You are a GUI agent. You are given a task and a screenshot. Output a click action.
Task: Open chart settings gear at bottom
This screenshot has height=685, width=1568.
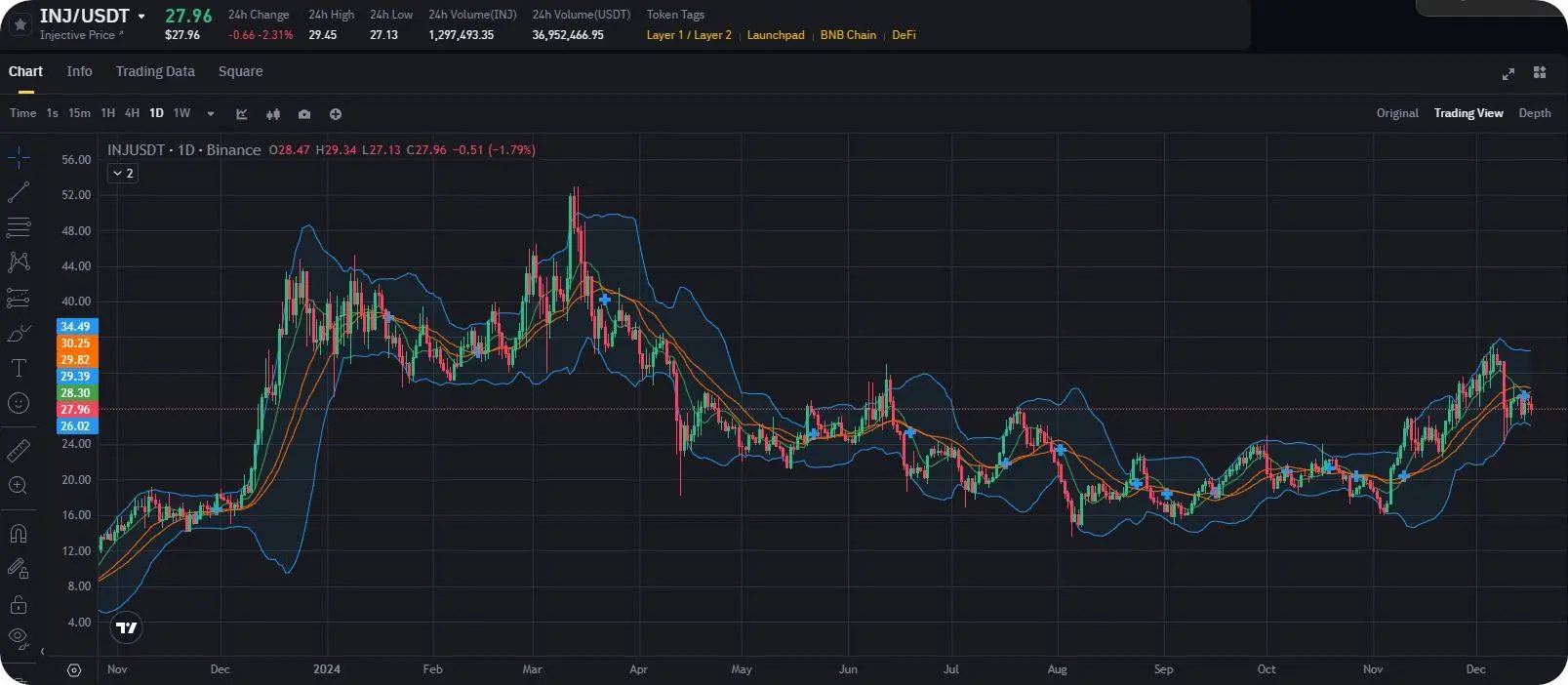[x=74, y=669]
